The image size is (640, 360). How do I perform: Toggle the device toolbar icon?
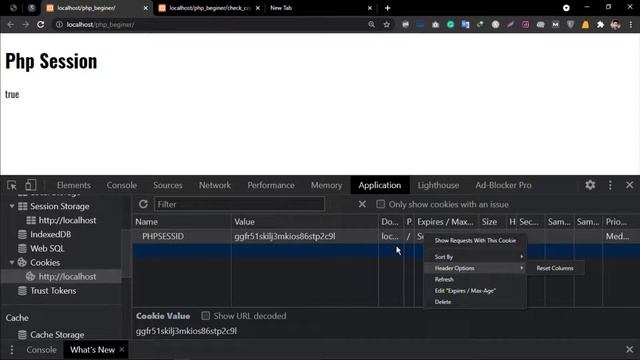click(31, 185)
